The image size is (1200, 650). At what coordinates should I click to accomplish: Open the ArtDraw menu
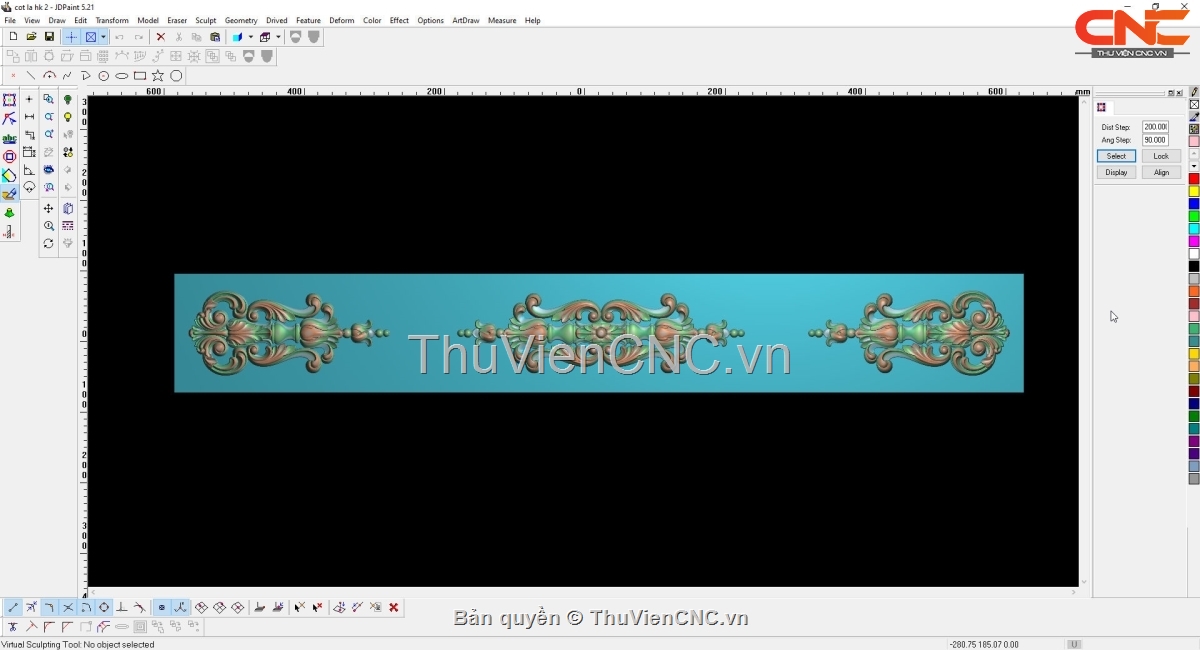(465, 20)
